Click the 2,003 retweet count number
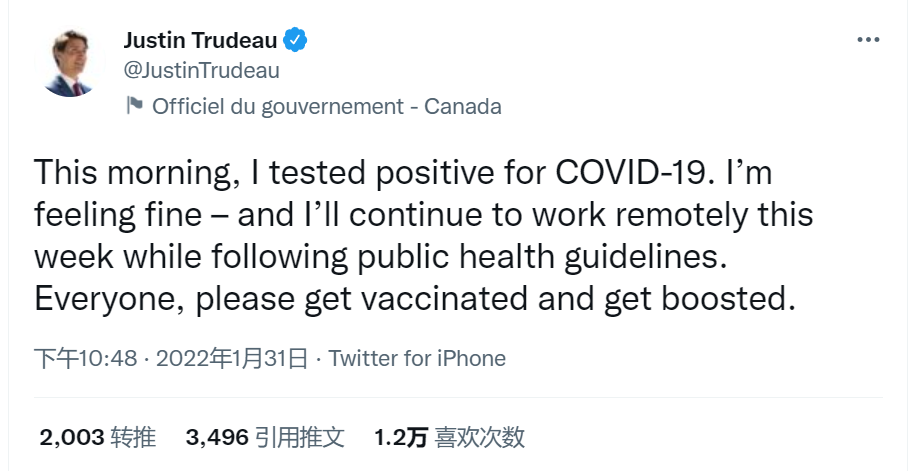This screenshot has height=471, width=913. 72,437
